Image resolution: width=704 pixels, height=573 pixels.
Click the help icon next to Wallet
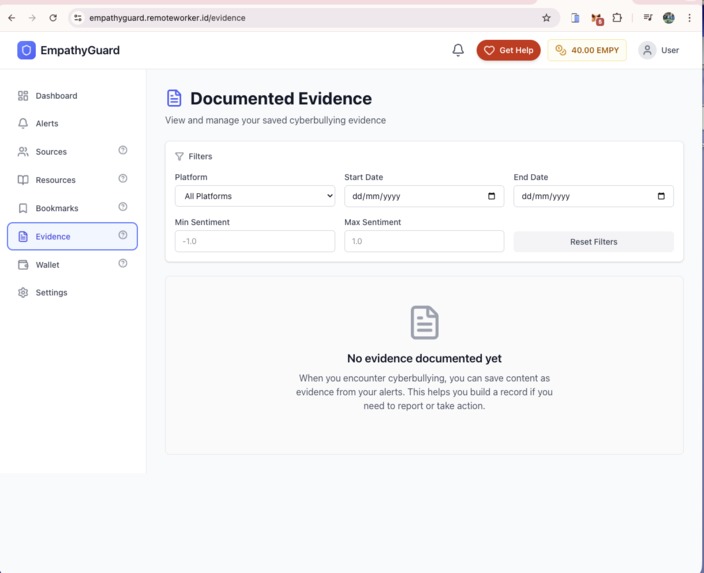123,263
